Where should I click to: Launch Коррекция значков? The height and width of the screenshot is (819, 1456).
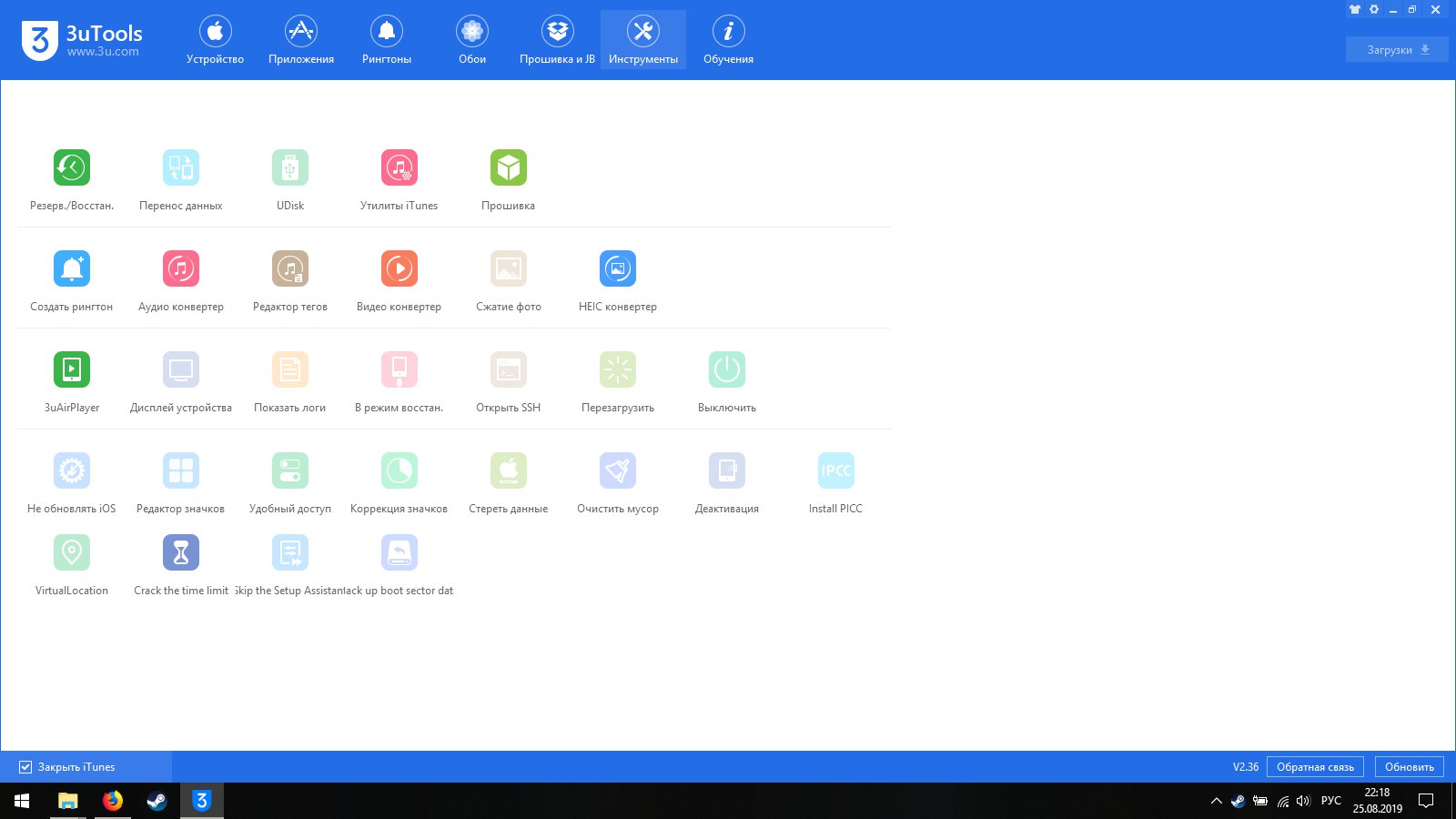point(399,470)
